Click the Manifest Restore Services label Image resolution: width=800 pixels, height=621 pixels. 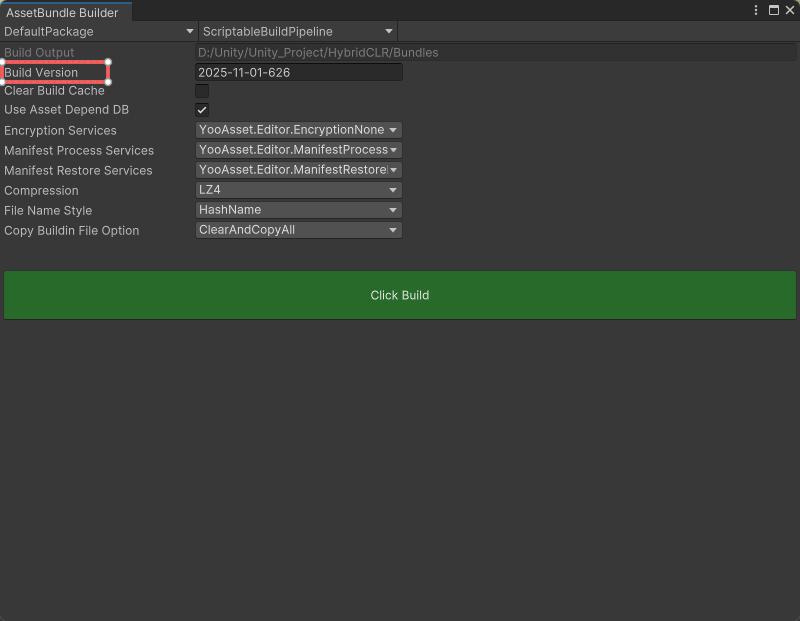click(78, 170)
